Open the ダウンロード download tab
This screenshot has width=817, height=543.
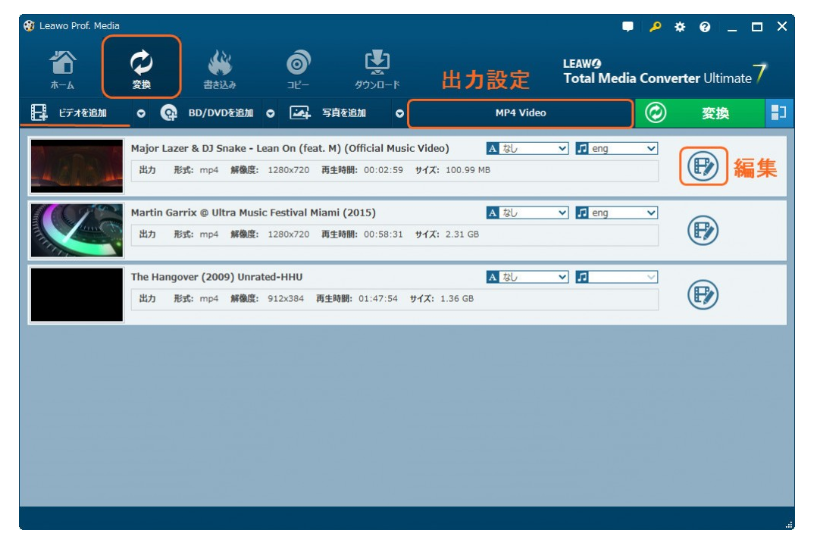(x=377, y=68)
